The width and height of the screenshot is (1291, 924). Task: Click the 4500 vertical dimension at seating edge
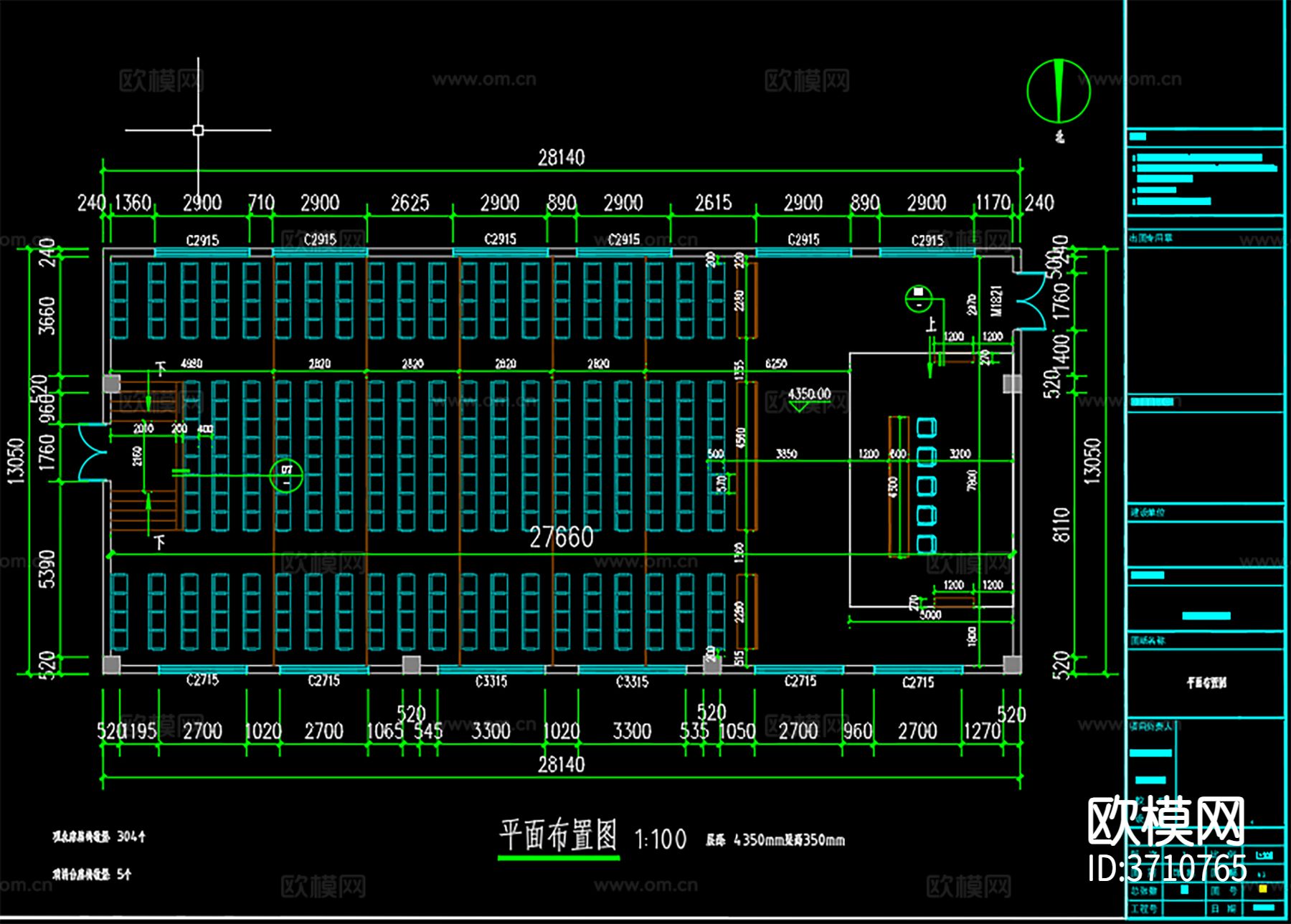[741, 437]
